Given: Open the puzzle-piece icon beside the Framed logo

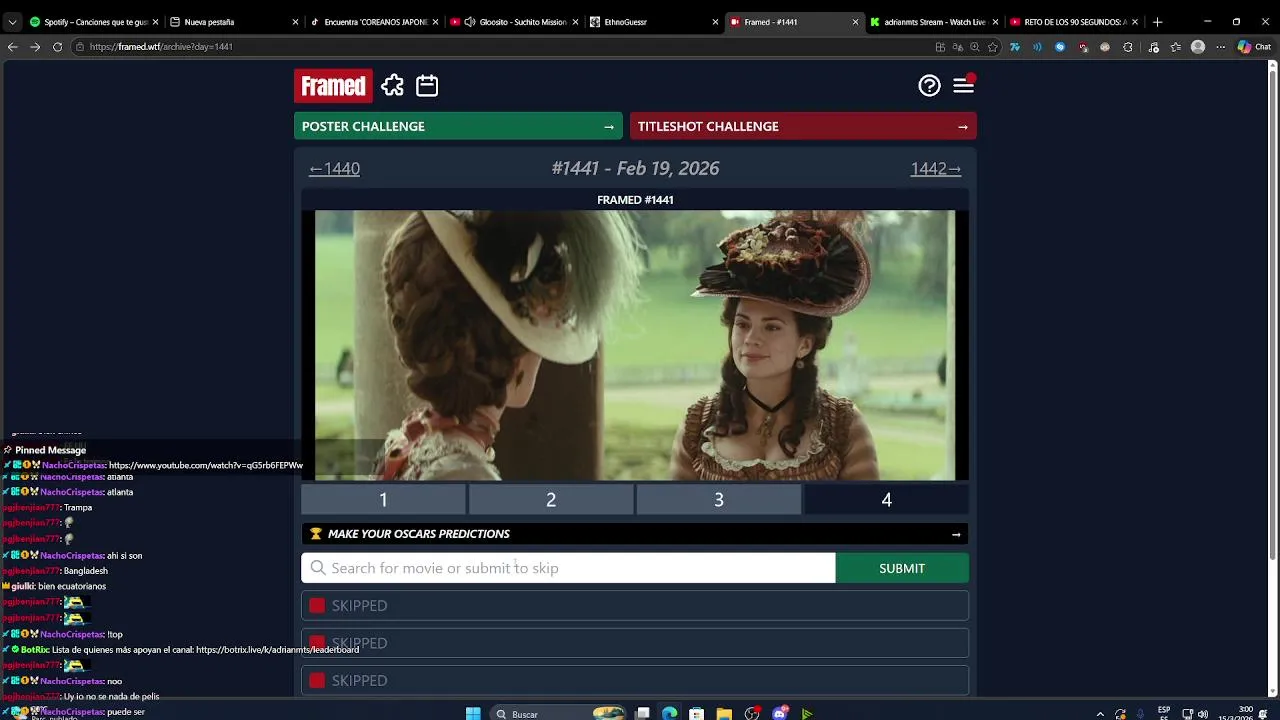Looking at the screenshot, I should tap(392, 86).
